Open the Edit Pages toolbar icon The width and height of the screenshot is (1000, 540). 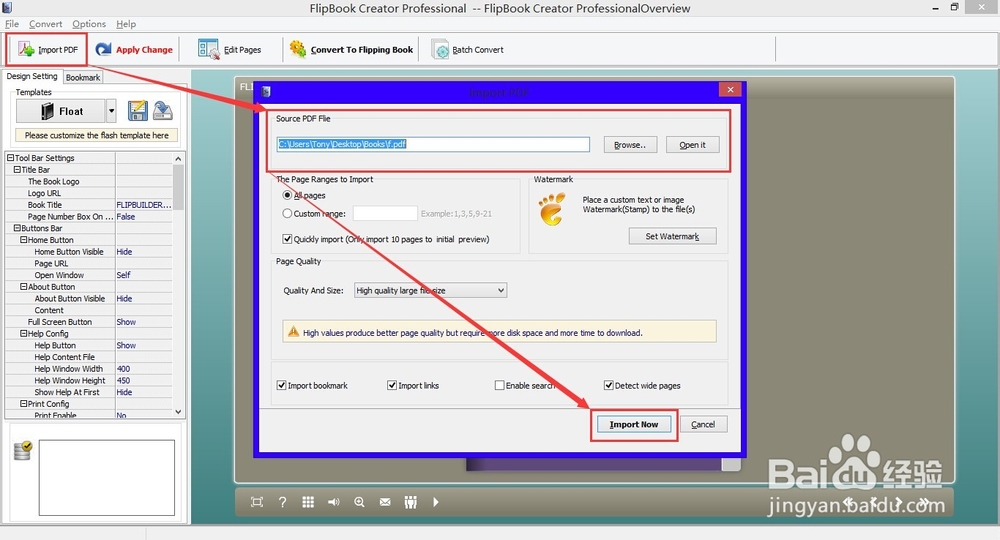pyautogui.click(x=208, y=49)
